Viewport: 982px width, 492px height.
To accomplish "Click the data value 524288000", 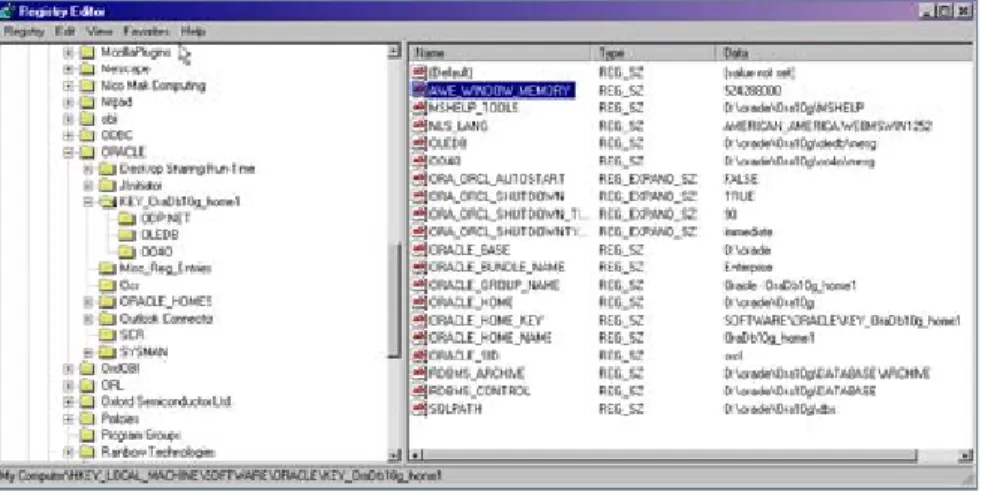I will [752, 91].
